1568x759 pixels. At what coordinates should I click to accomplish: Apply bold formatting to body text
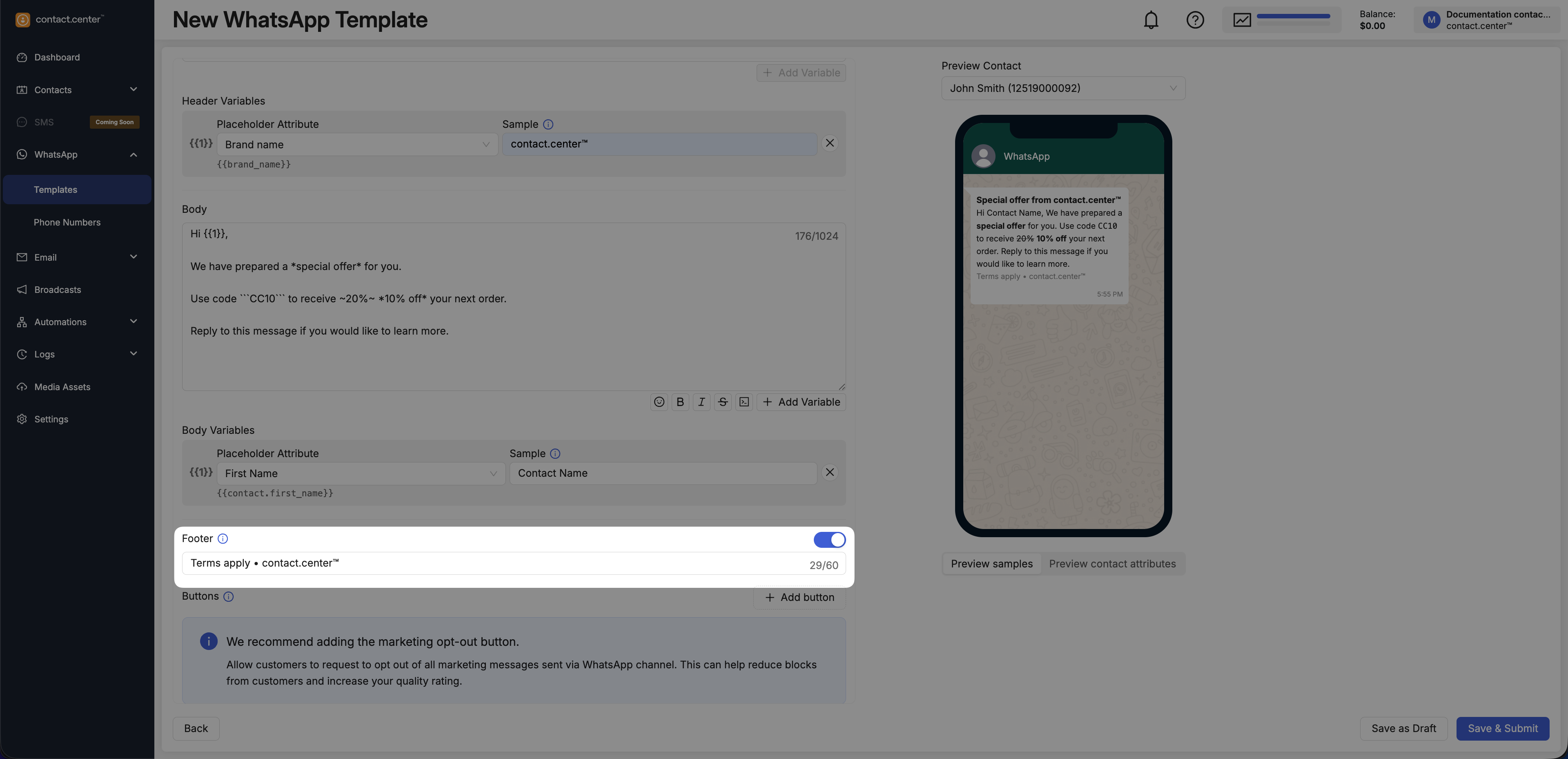[x=680, y=402]
